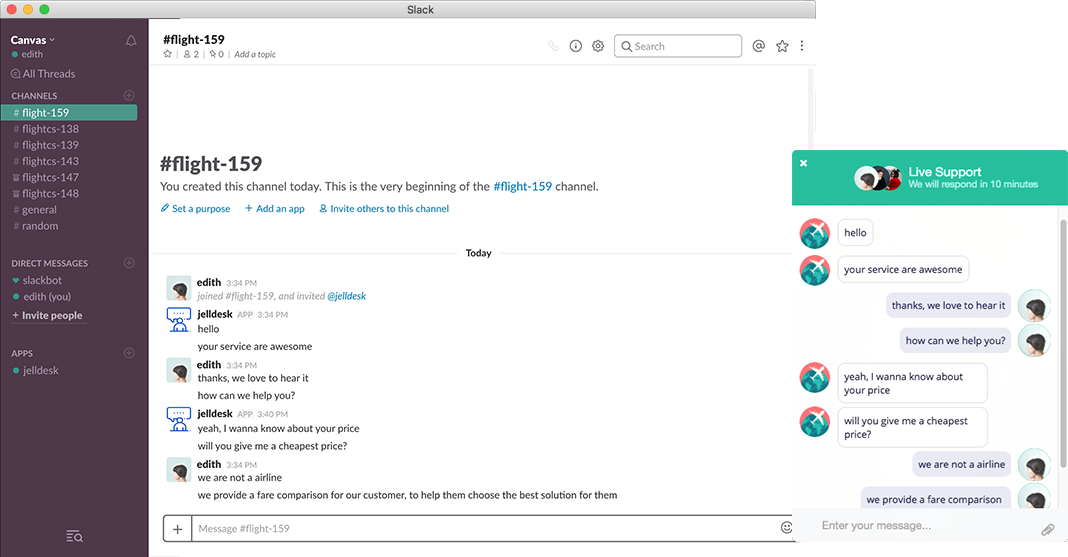Add an app via Apps plus icon

click(x=129, y=353)
